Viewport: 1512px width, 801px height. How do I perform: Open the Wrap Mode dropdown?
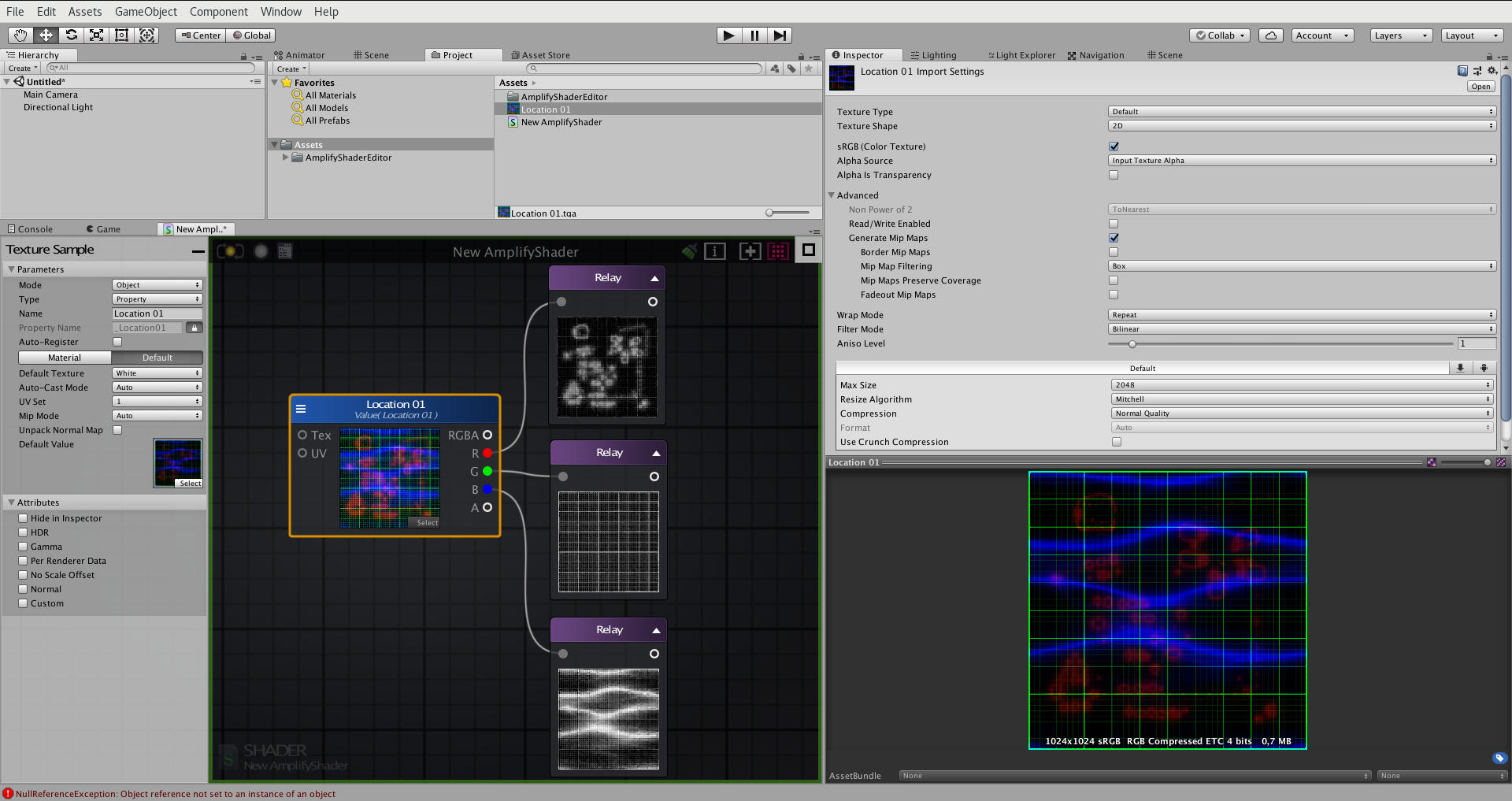click(1302, 315)
